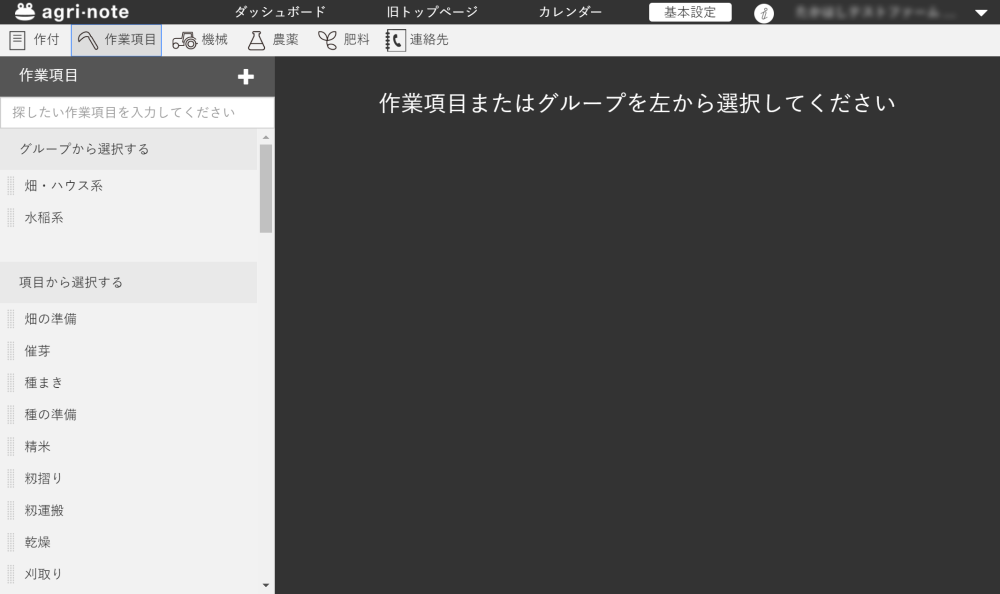Click the drag handle beside 畑の準備
This screenshot has width=1000, height=594.
pos(11,319)
